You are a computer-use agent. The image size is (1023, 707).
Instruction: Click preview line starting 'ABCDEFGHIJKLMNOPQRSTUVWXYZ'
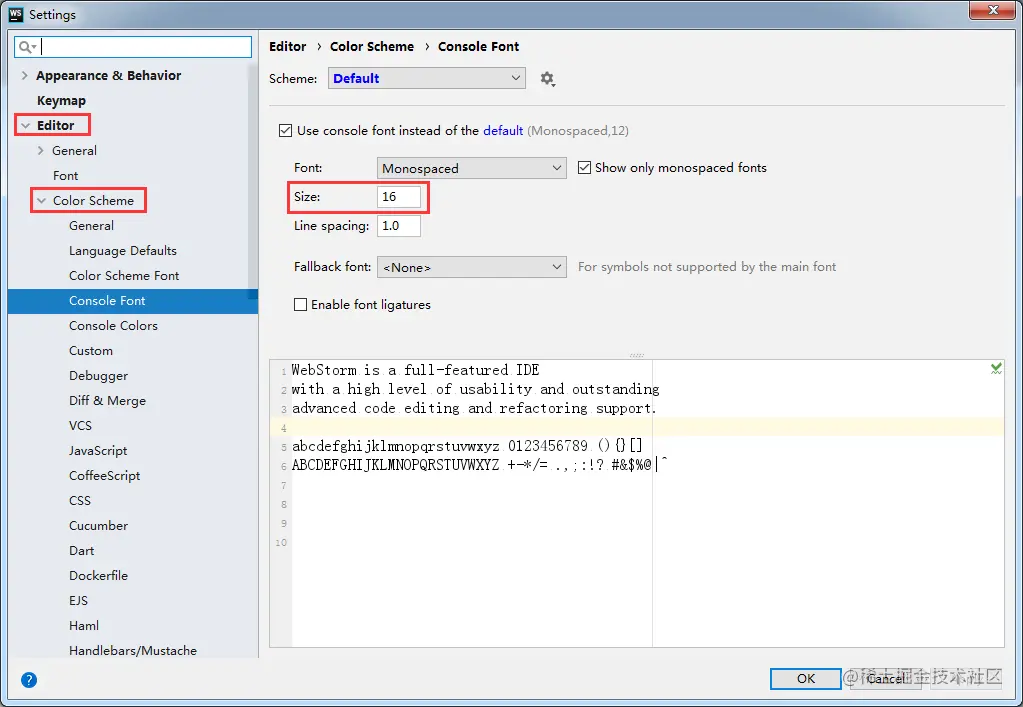pos(480,465)
